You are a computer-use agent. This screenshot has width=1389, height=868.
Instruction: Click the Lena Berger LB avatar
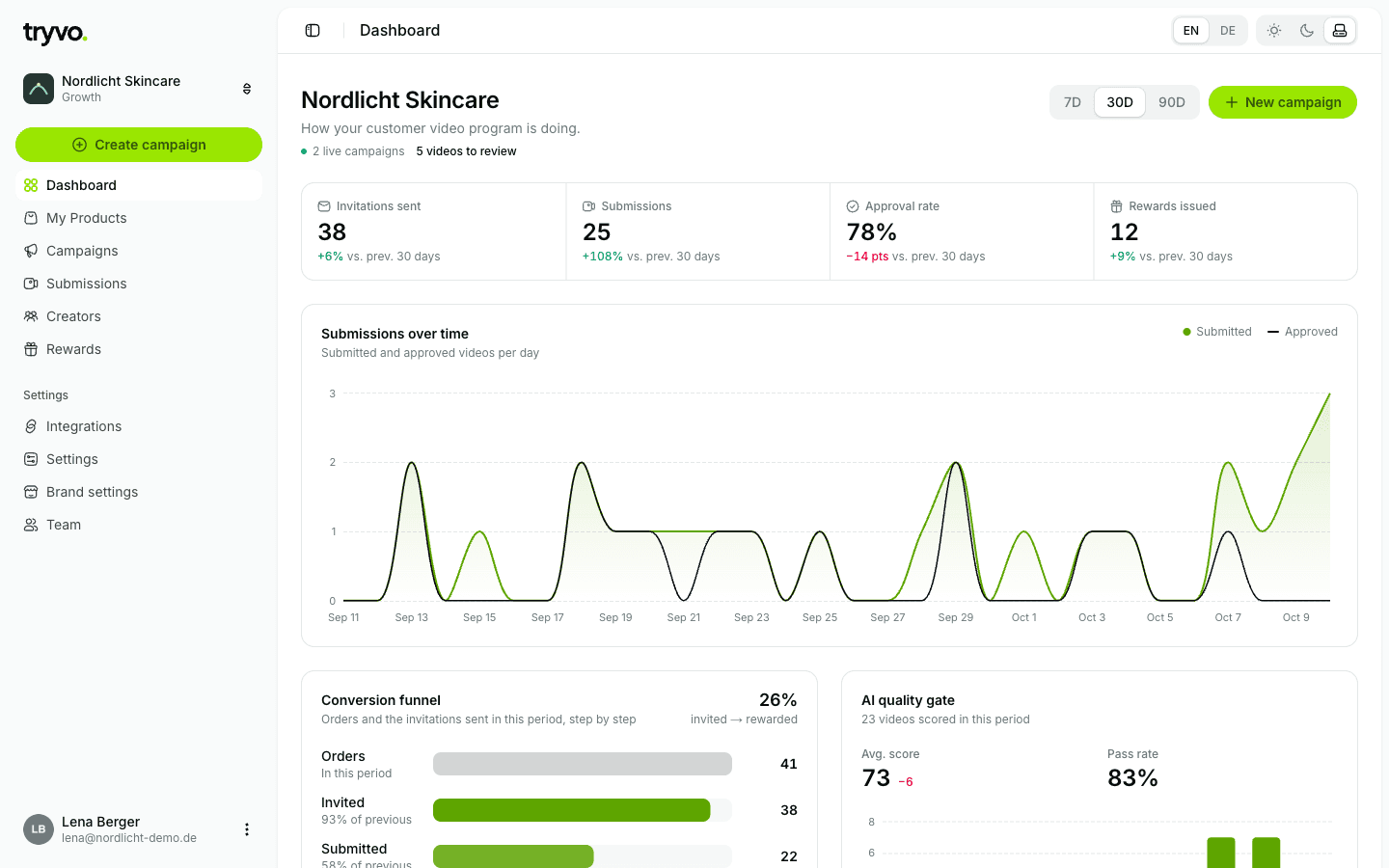[x=39, y=829]
